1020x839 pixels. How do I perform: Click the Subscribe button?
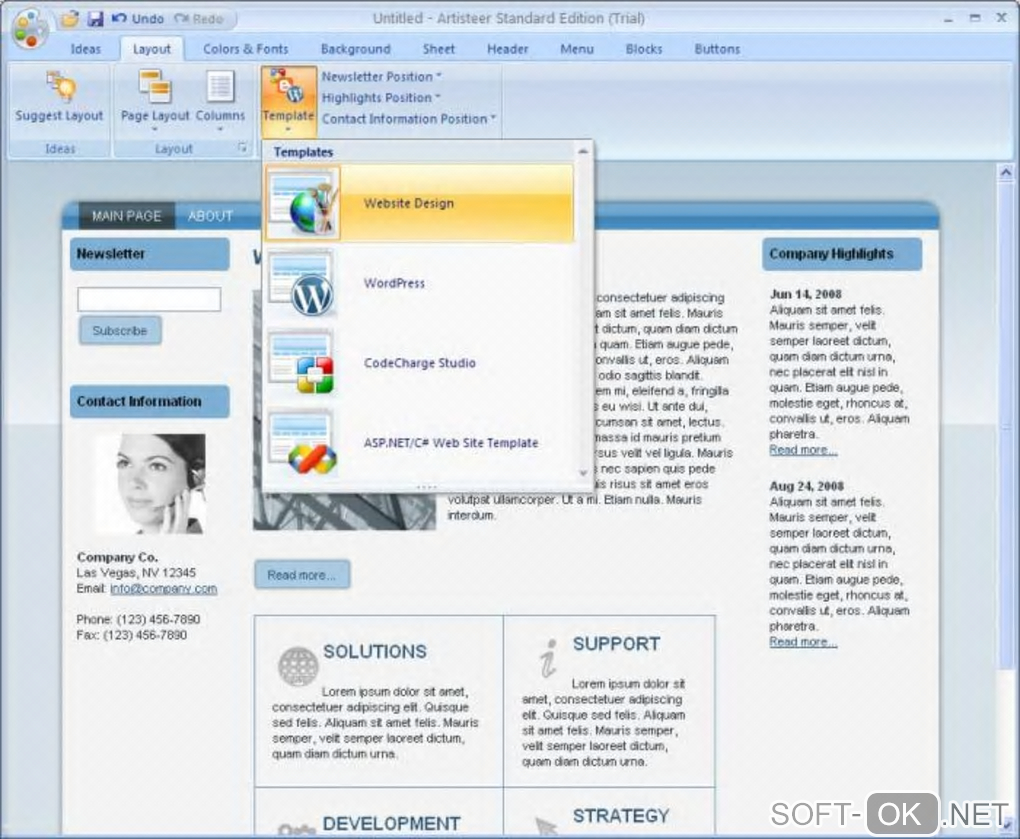(x=120, y=331)
